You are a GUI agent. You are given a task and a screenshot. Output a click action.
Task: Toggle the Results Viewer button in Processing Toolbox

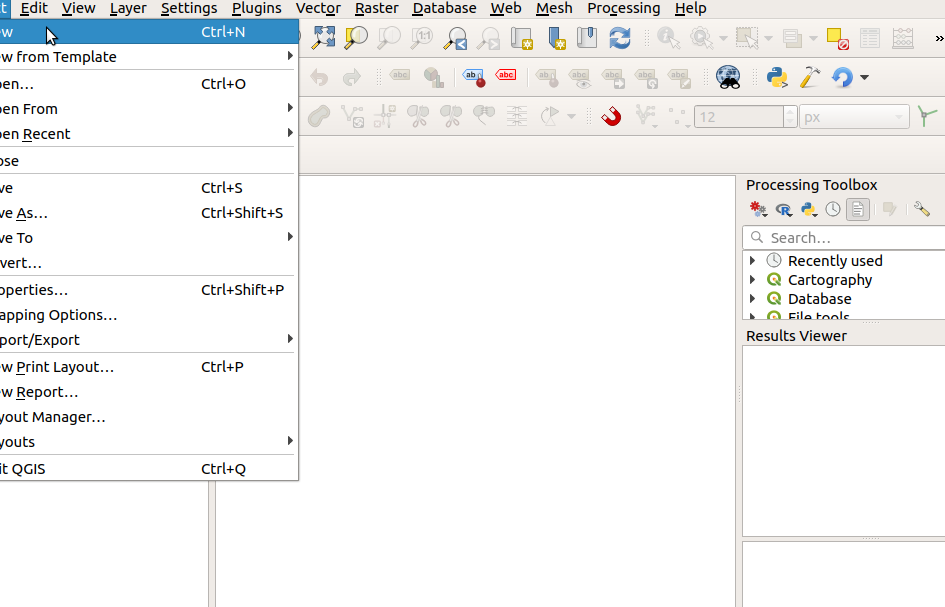point(857,209)
